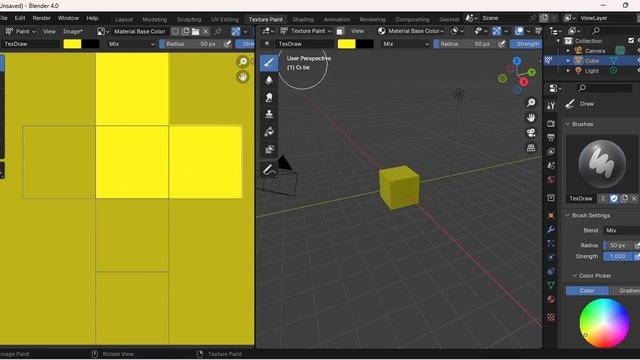Select the Gradient tab in Color Picker
The image size is (640, 360).
624,291
